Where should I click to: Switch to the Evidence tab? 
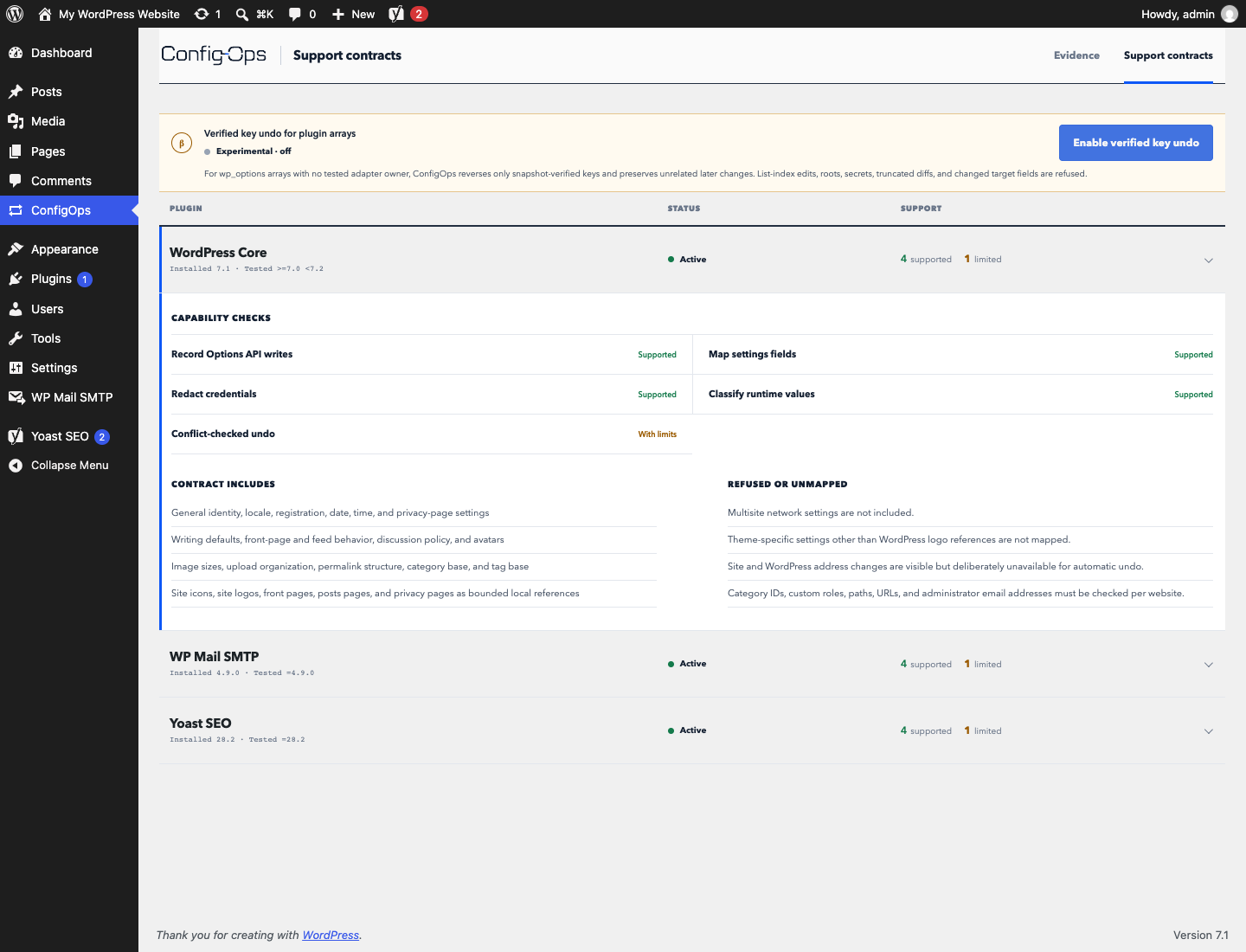click(x=1076, y=55)
